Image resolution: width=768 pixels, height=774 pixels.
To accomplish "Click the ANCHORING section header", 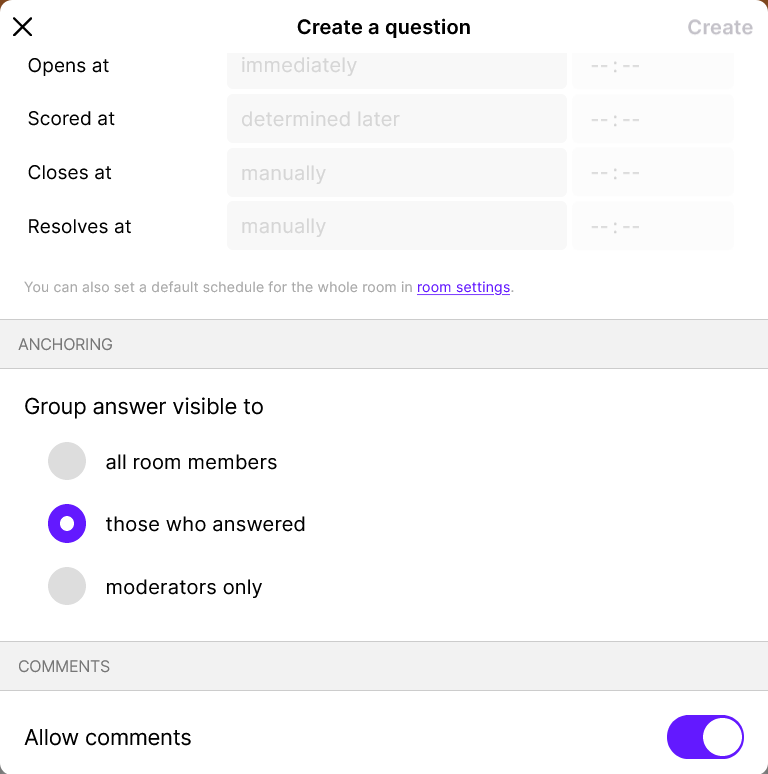I will point(65,344).
